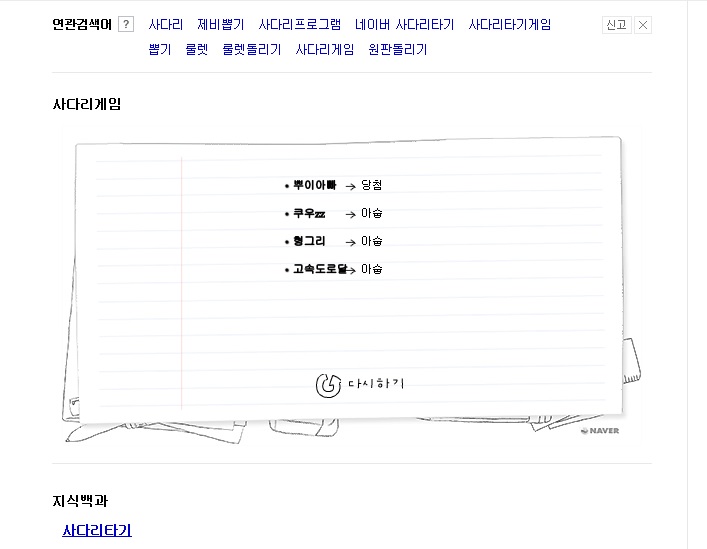This screenshot has height=549, width=707.
Task: Click the help question mark icon beside 연관검색어
Action: (x=126, y=25)
